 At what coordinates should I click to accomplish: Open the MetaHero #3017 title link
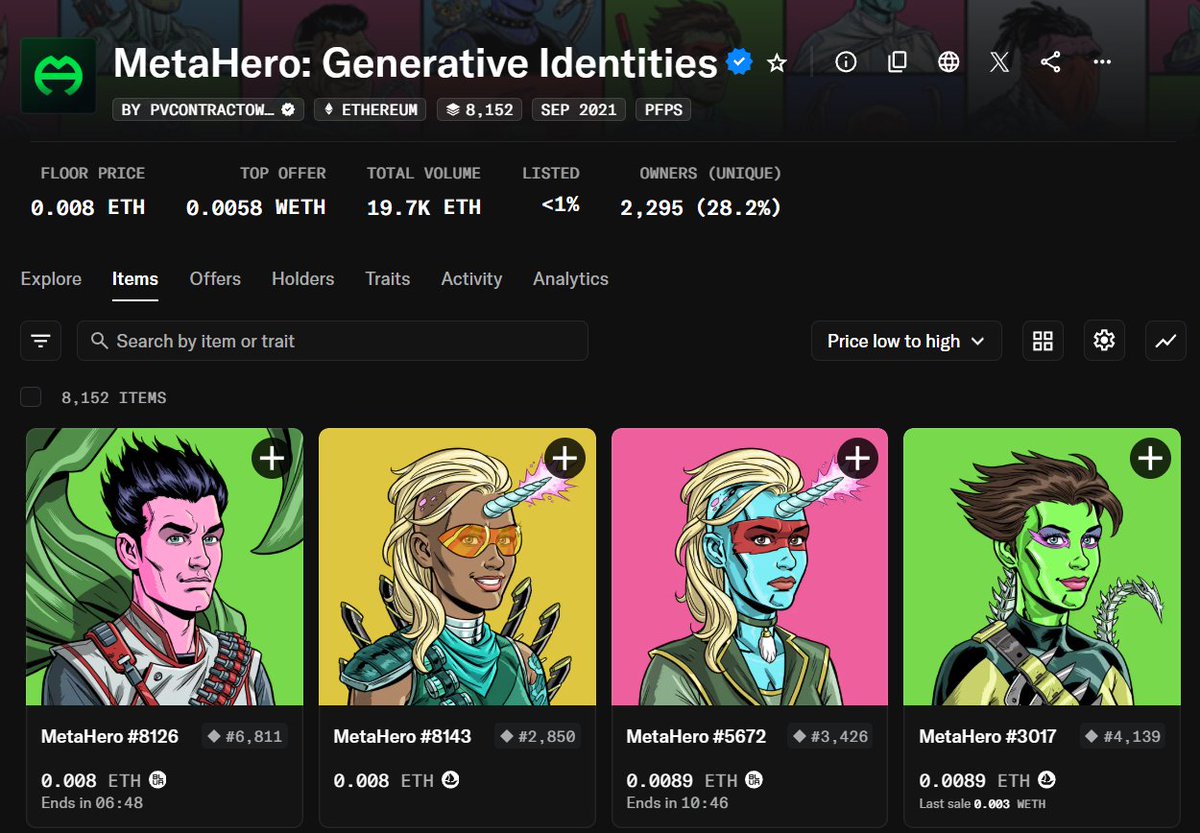pos(988,737)
